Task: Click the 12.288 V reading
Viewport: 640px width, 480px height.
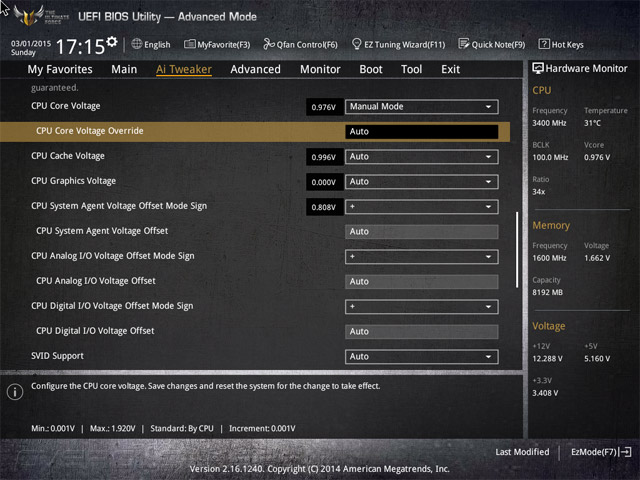Action: tap(547, 359)
